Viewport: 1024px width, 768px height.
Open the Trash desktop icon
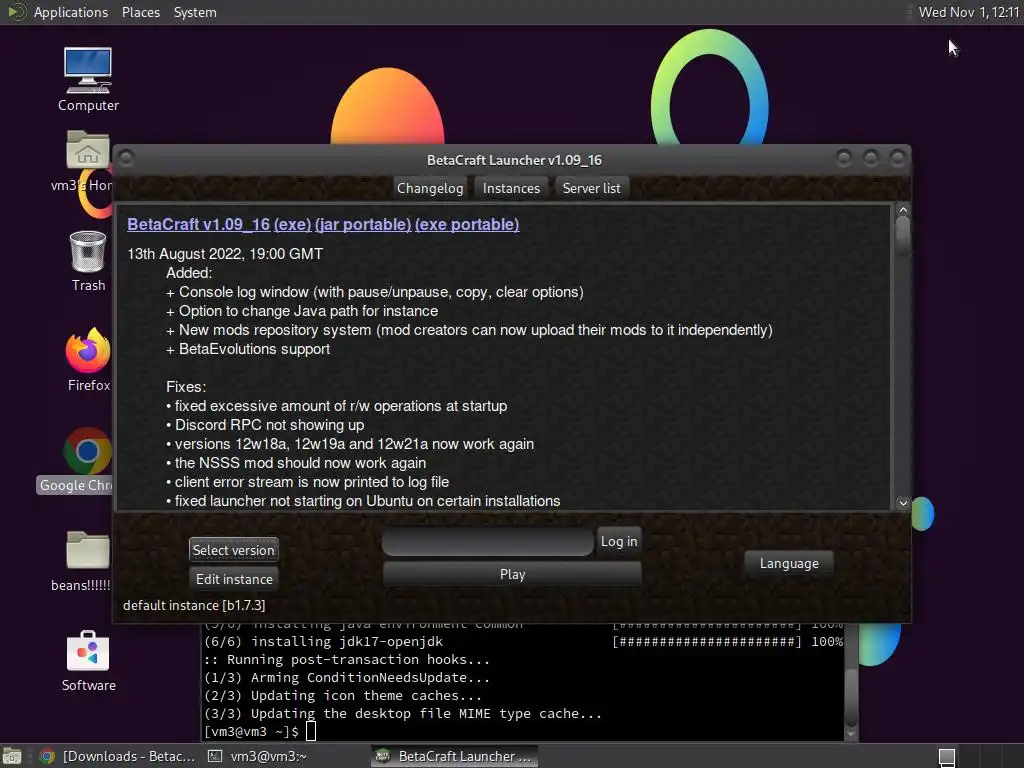(88, 261)
